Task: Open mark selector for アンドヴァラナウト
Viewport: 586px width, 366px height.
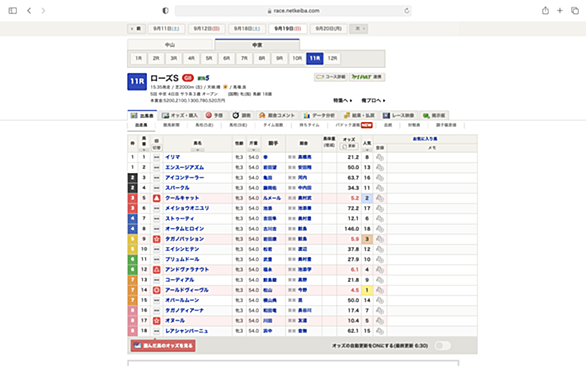Action: pyautogui.click(x=157, y=270)
